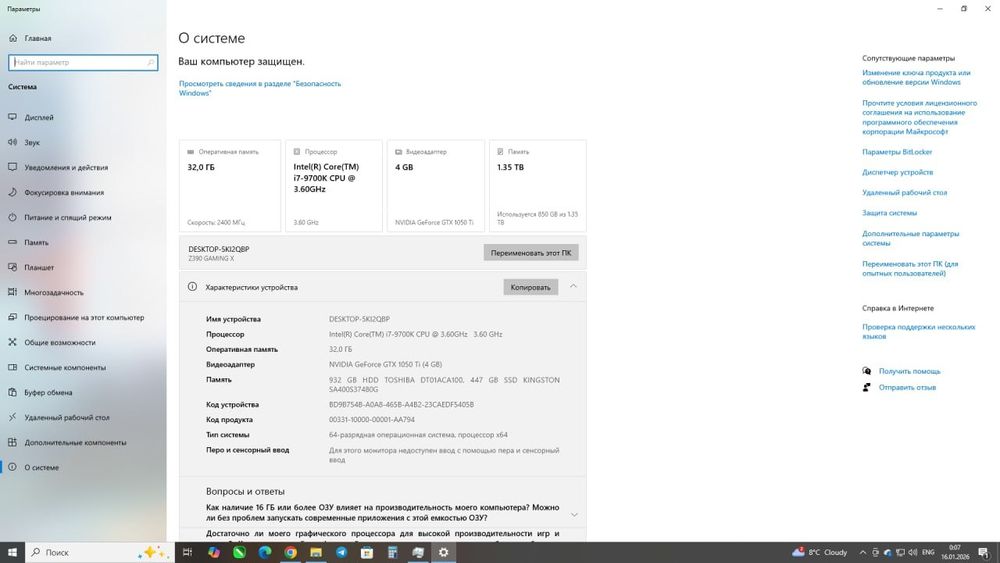This screenshot has height=563, width=1000.
Task: Click the taskbar Поиск search box
Action: coord(99,552)
